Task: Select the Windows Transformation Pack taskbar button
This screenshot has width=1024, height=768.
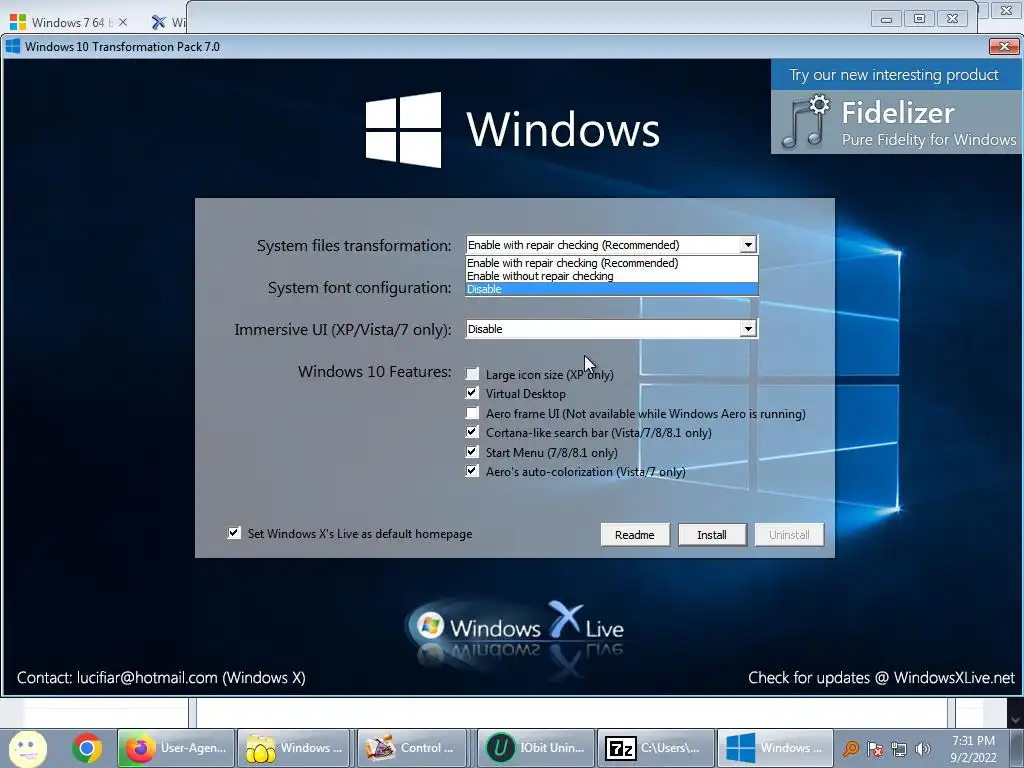Action: (775, 748)
